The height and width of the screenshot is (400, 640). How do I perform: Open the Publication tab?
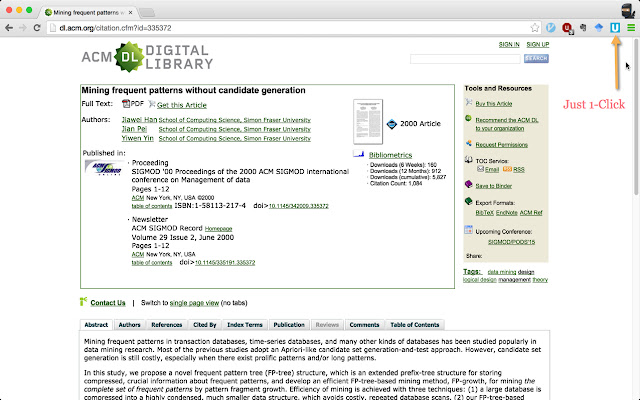[289, 325]
